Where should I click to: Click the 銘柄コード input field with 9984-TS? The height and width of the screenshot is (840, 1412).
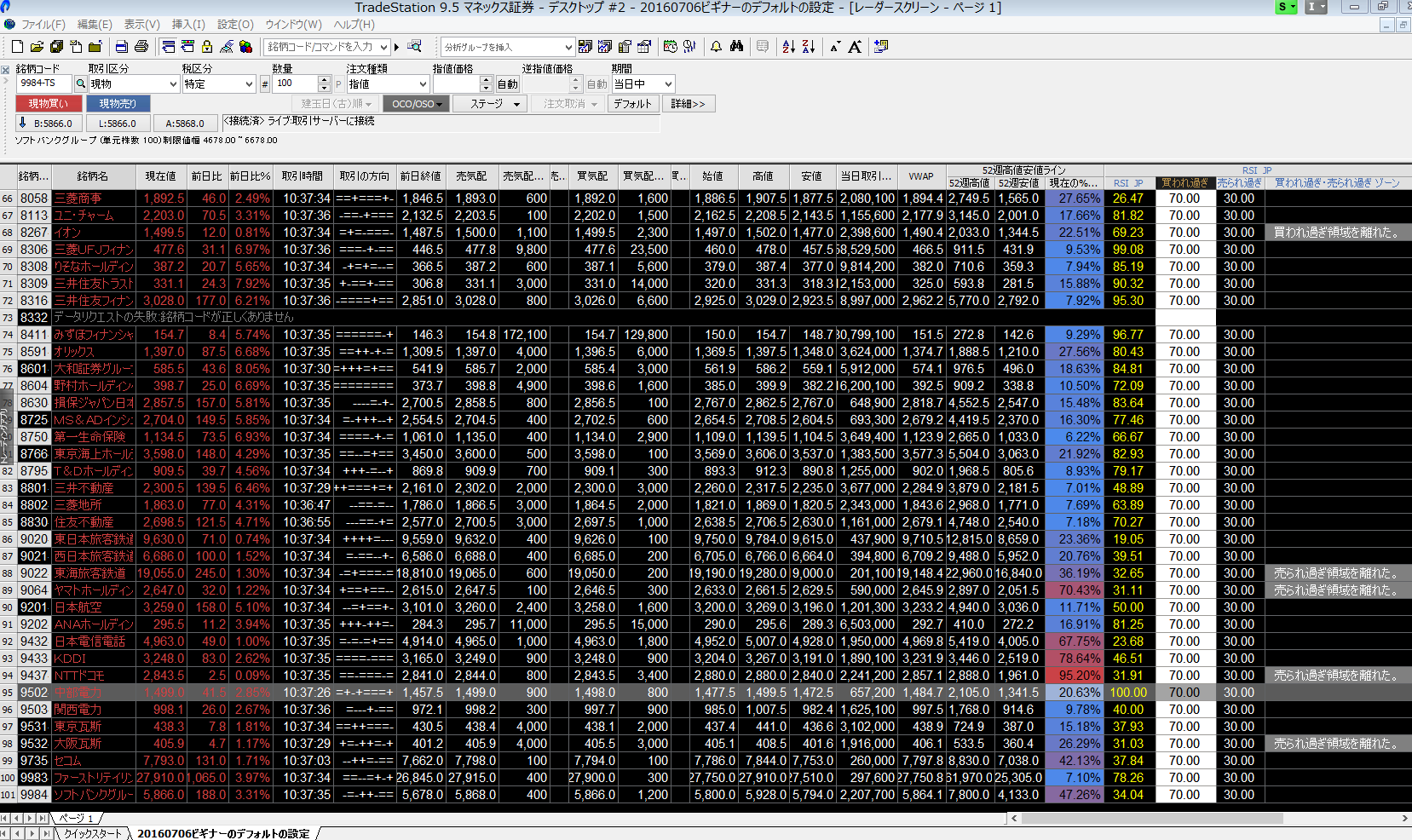[x=44, y=83]
